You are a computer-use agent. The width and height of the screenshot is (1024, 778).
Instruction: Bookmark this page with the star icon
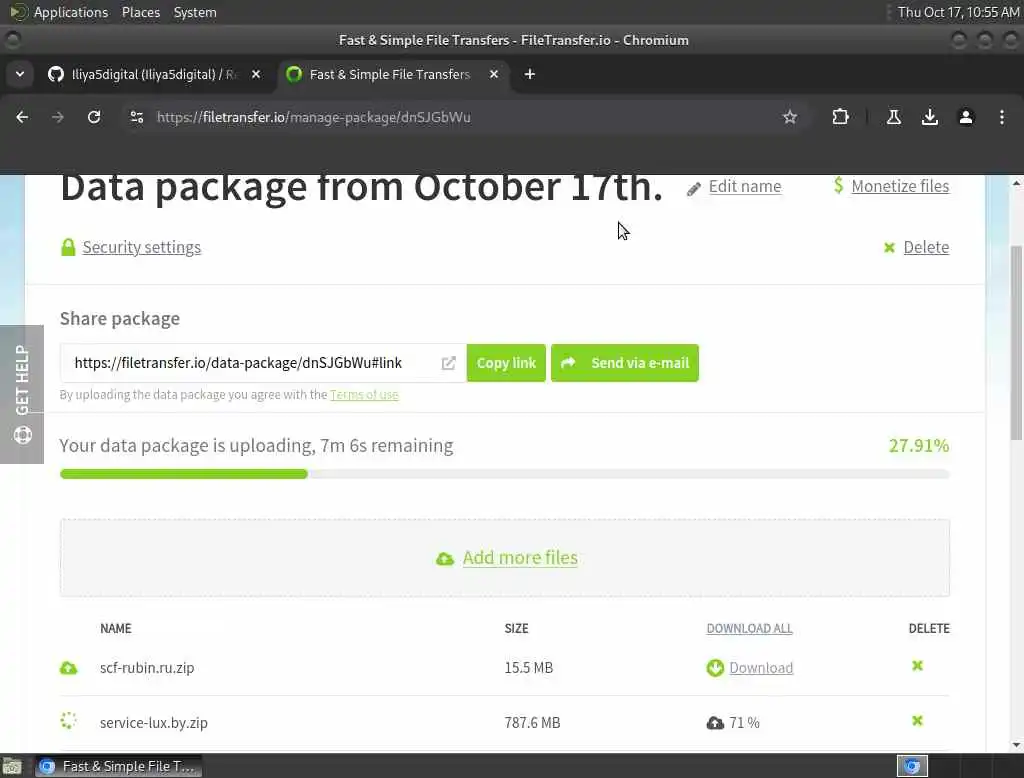790,117
